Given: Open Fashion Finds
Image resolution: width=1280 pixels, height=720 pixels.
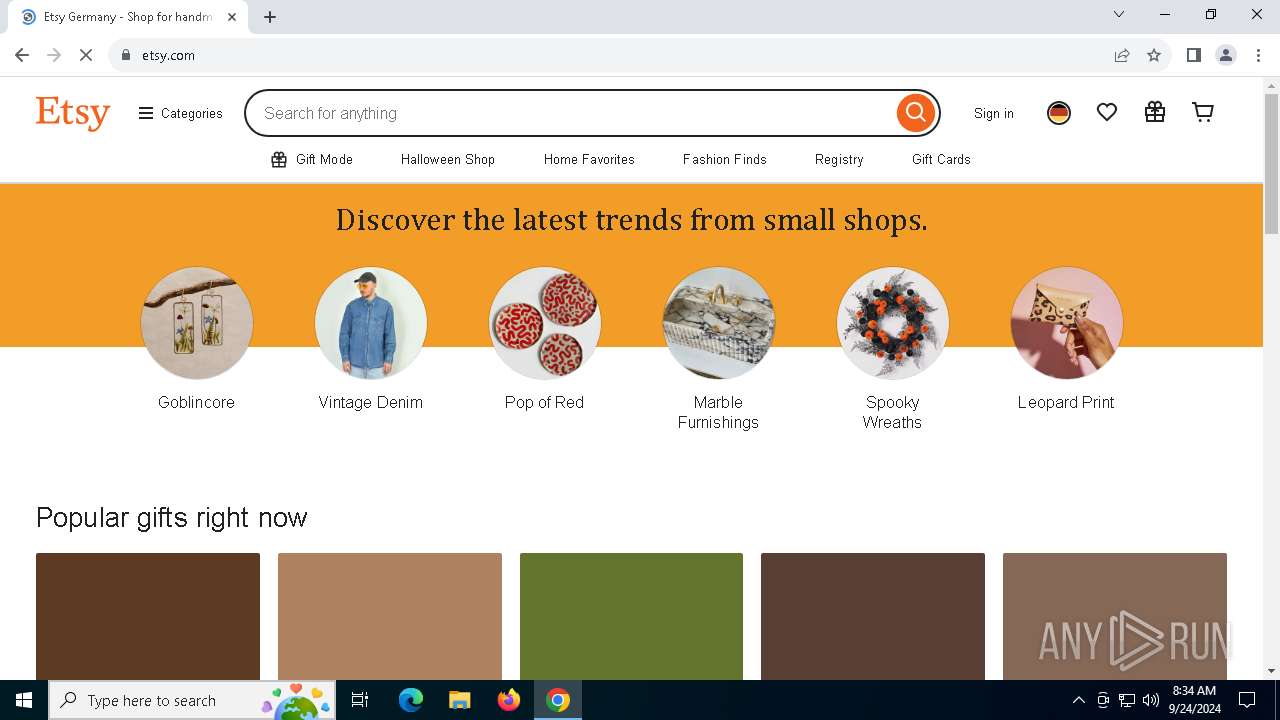Looking at the screenshot, I should tap(725, 159).
